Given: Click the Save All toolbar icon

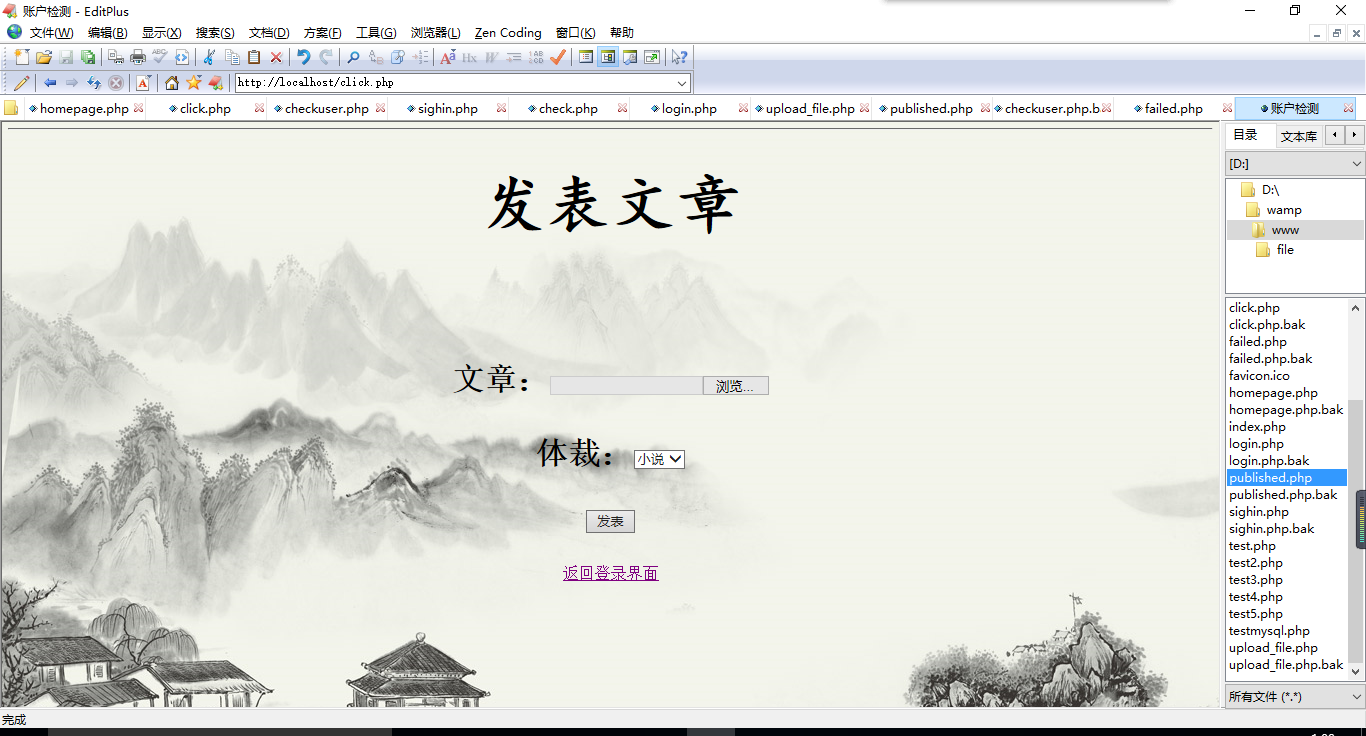Looking at the screenshot, I should (88, 57).
